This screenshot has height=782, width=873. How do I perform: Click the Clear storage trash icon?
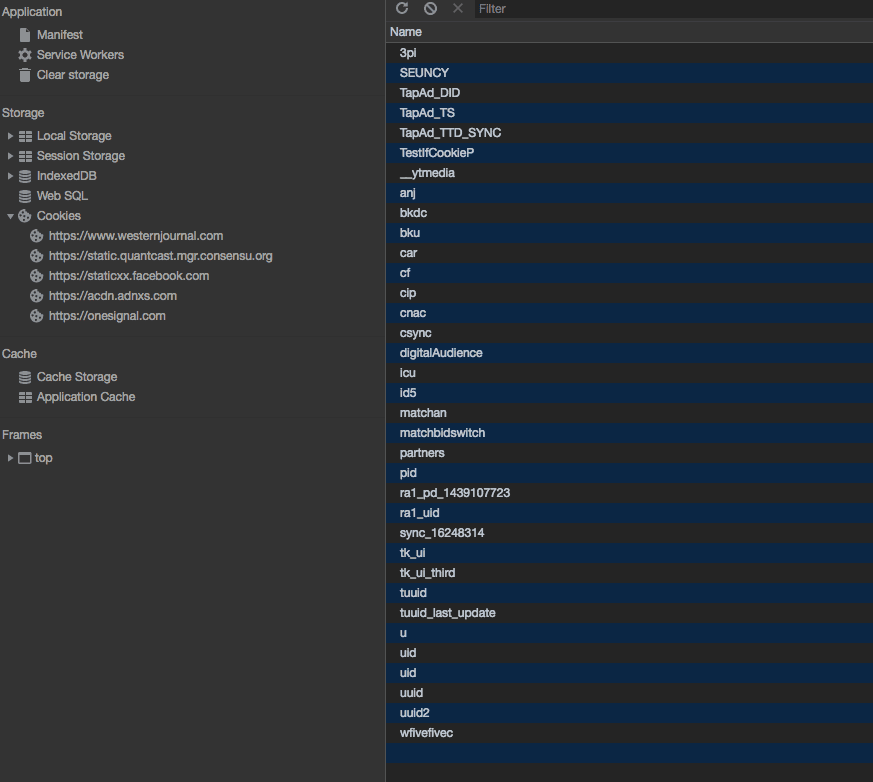(24, 75)
